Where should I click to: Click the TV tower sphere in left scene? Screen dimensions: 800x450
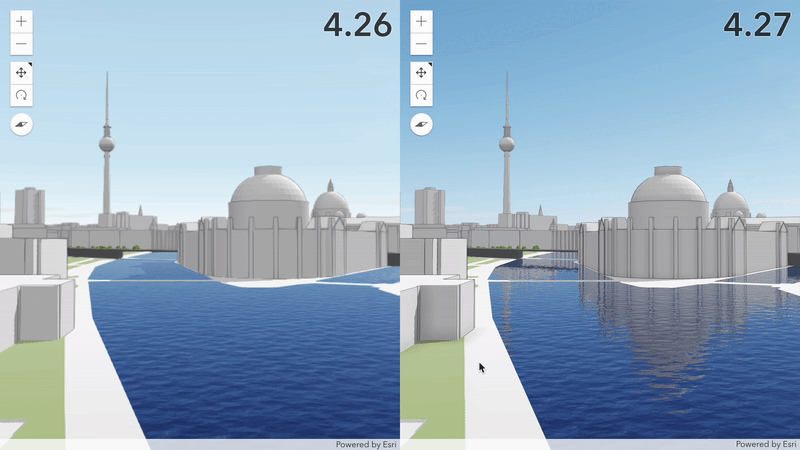tap(106, 144)
